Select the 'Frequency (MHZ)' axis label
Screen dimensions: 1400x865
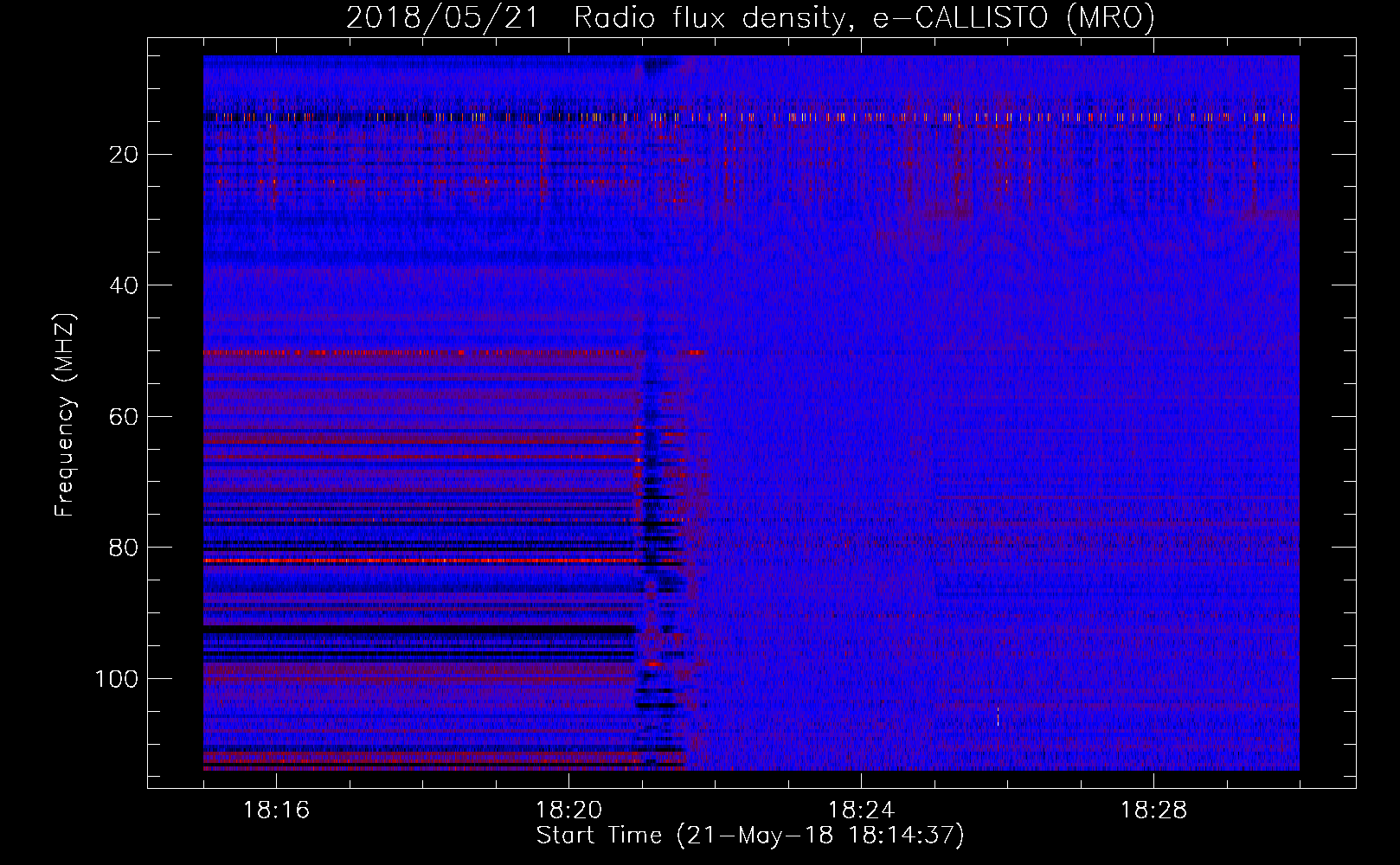pyautogui.click(x=65, y=415)
